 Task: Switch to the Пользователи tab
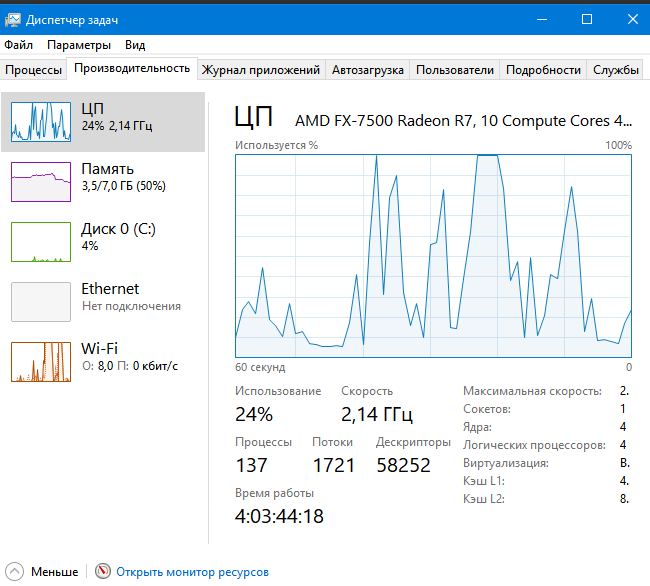pyautogui.click(x=455, y=70)
